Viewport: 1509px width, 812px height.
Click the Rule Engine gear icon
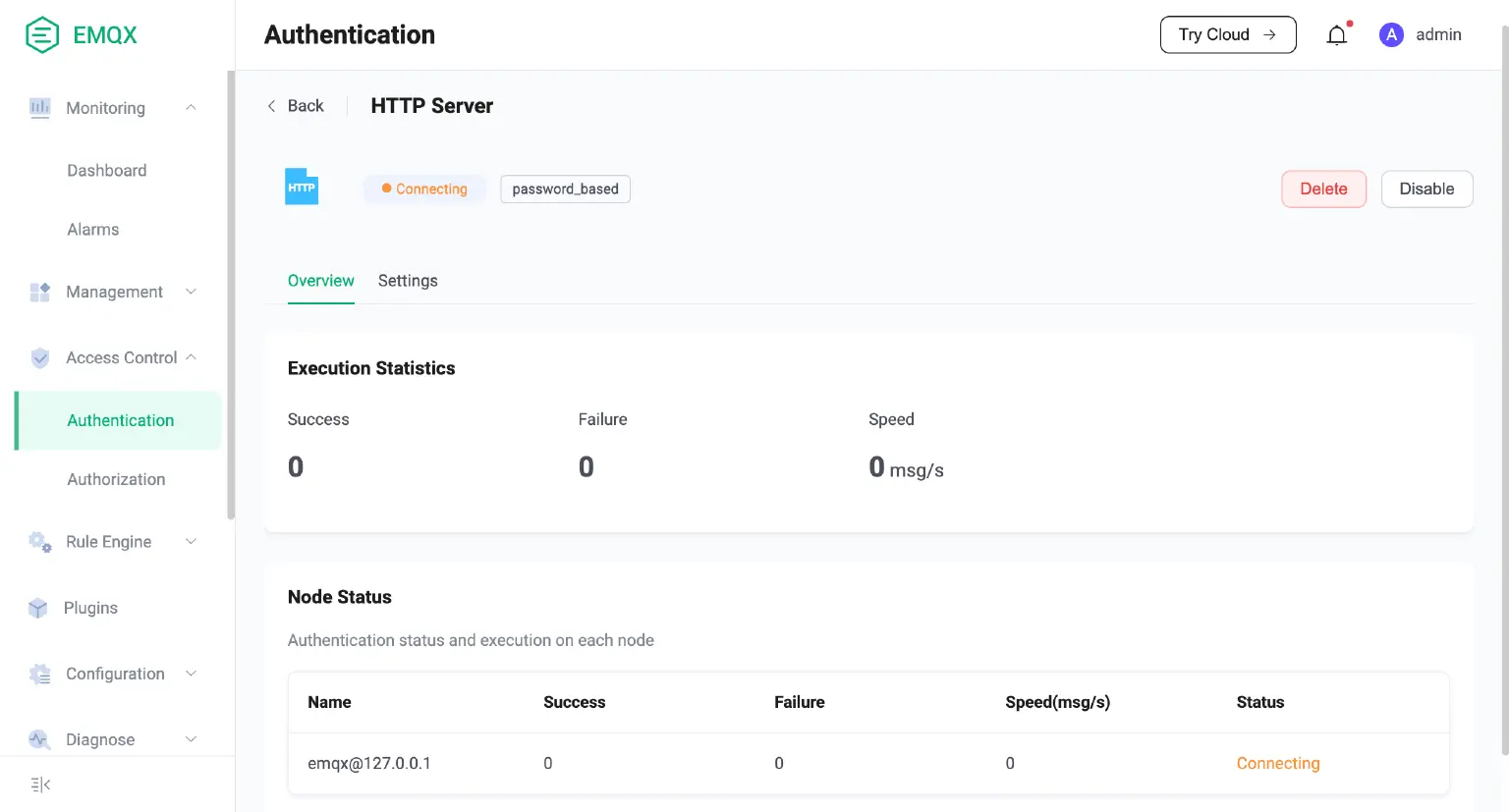pos(39,541)
